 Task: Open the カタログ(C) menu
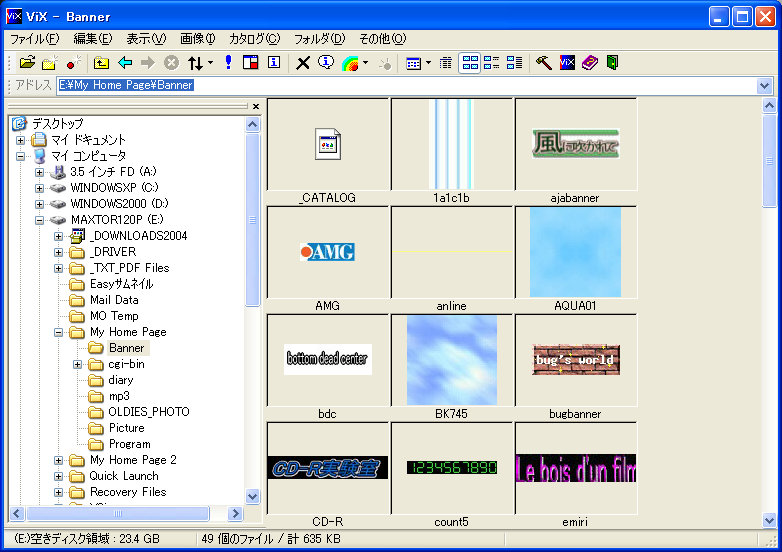coord(254,39)
